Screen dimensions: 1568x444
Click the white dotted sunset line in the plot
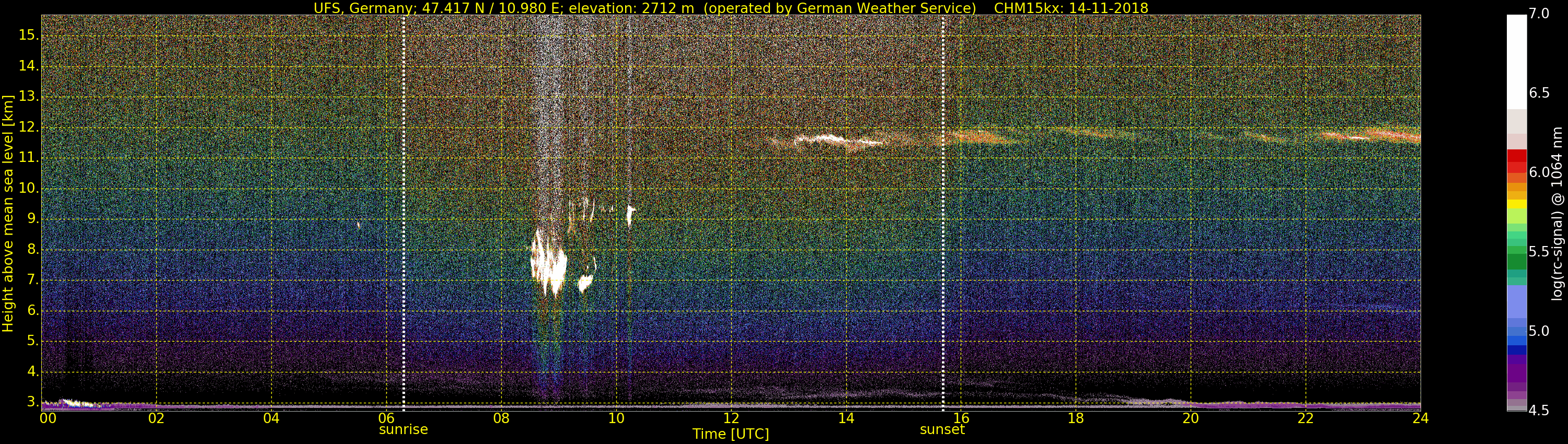click(x=943, y=213)
